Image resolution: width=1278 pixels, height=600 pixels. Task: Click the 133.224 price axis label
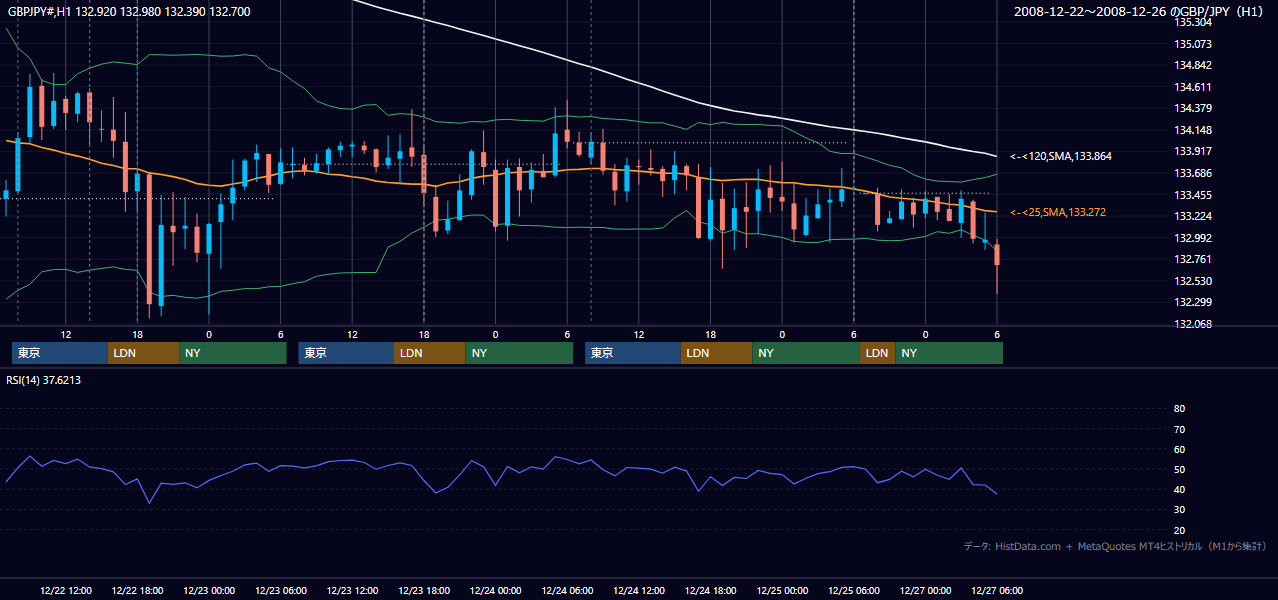[x=1193, y=216]
